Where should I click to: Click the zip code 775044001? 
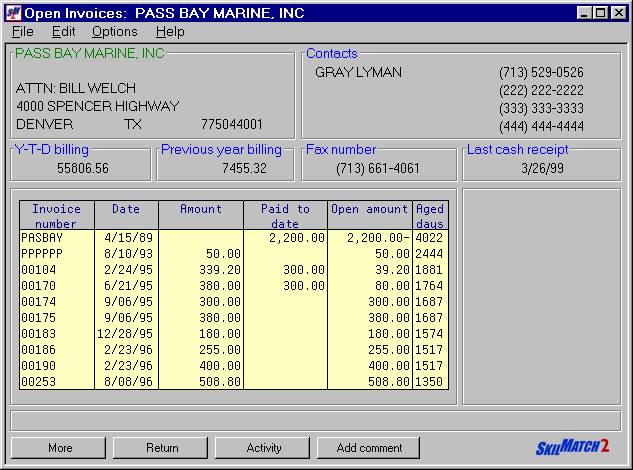coord(232,124)
